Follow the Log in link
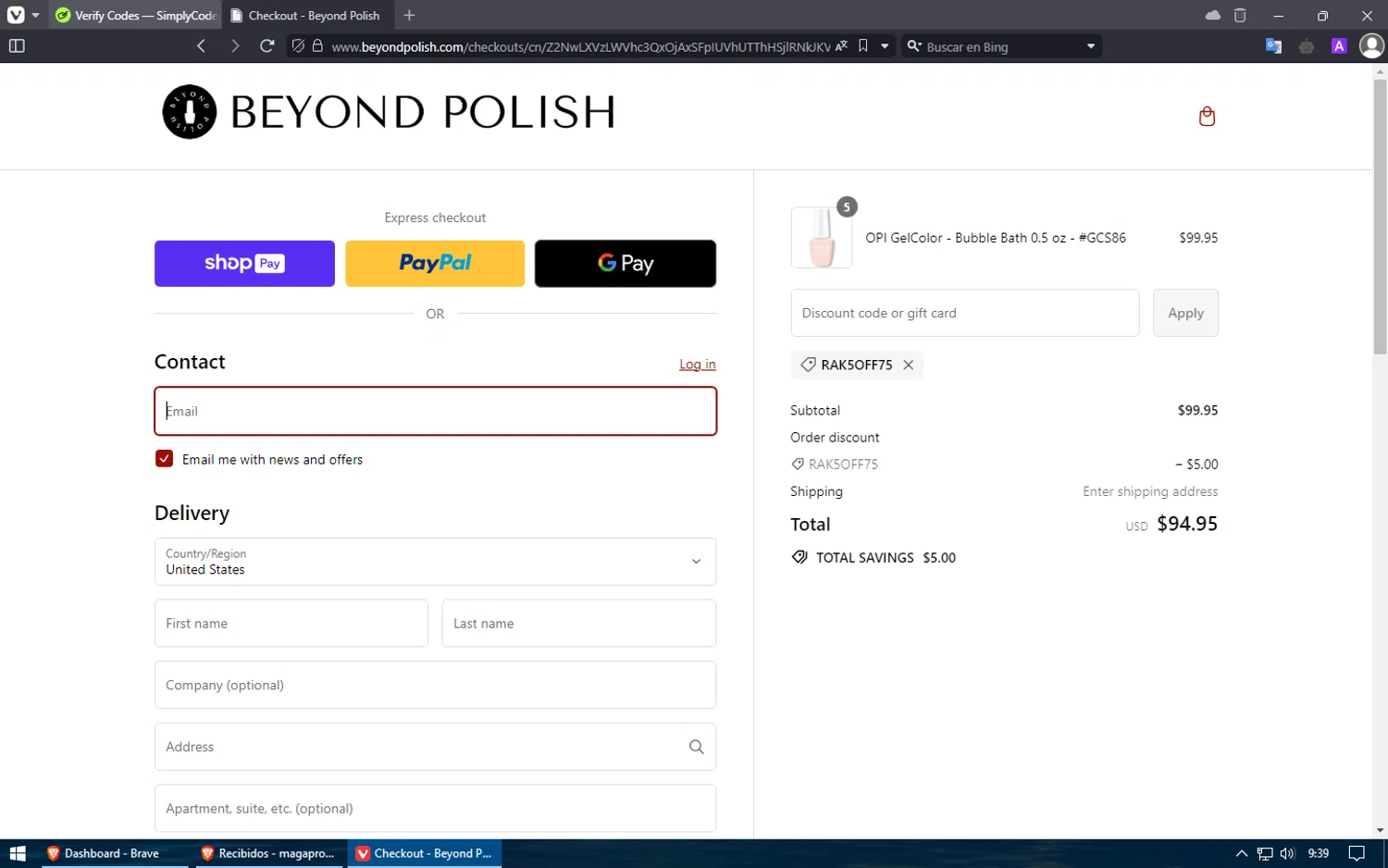1388x868 pixels. [698, 365]
